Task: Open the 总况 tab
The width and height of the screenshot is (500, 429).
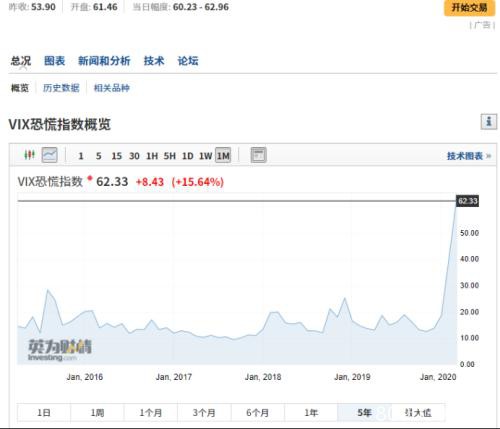Action: 21,61
